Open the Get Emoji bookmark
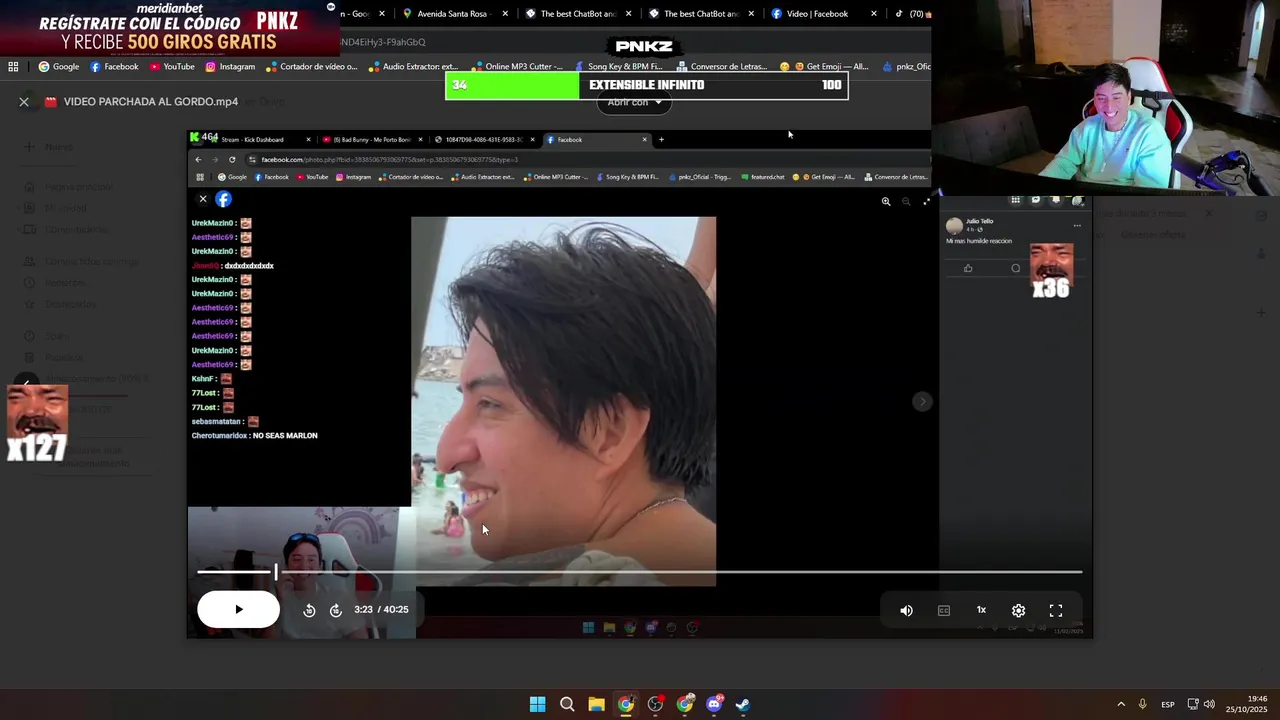 [x=825, y=67]
